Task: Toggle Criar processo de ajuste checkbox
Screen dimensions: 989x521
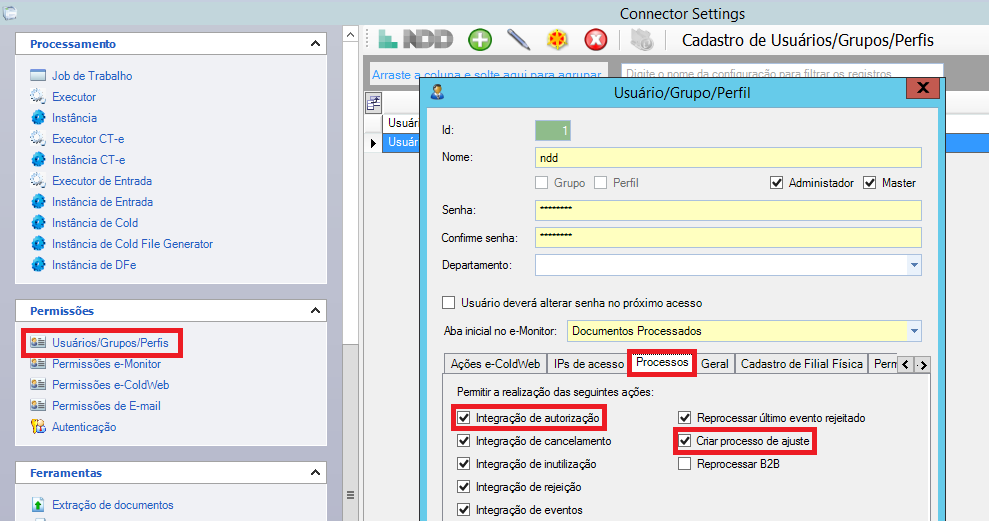Action: coord(684,441)
